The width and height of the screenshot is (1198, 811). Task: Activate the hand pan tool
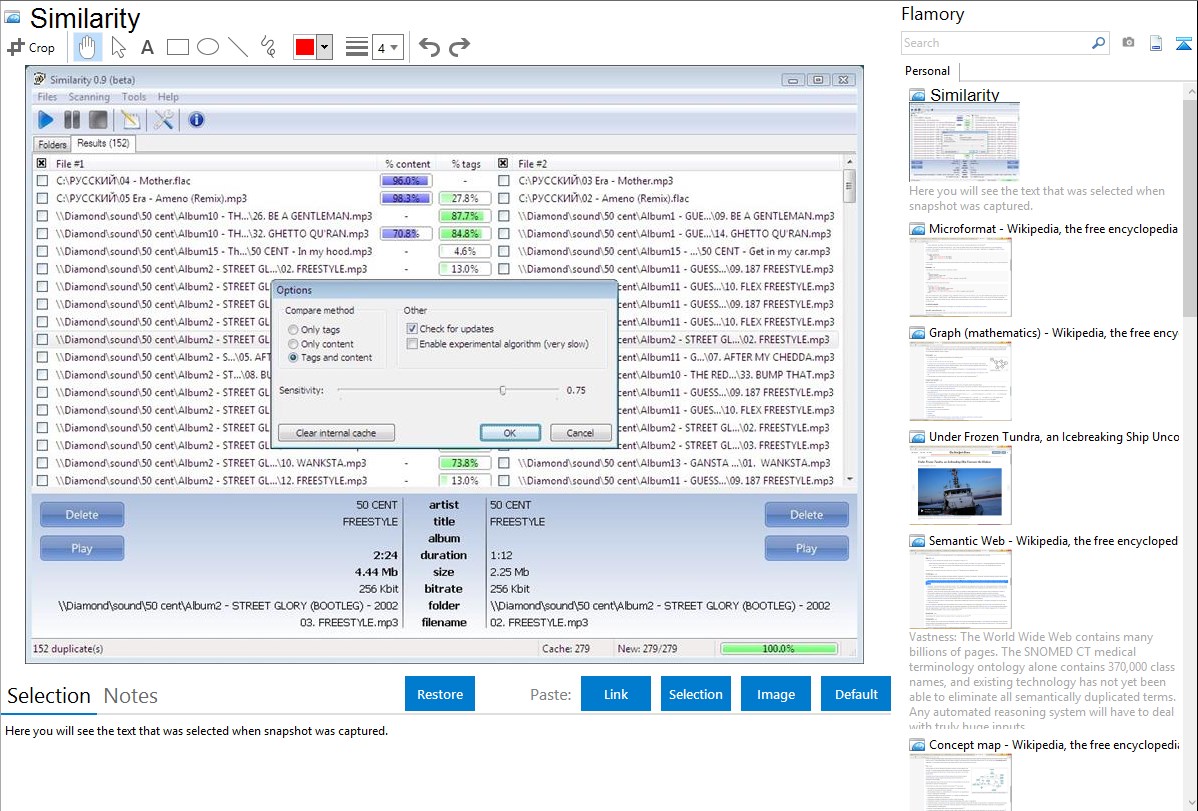click(x=87, y=47)
